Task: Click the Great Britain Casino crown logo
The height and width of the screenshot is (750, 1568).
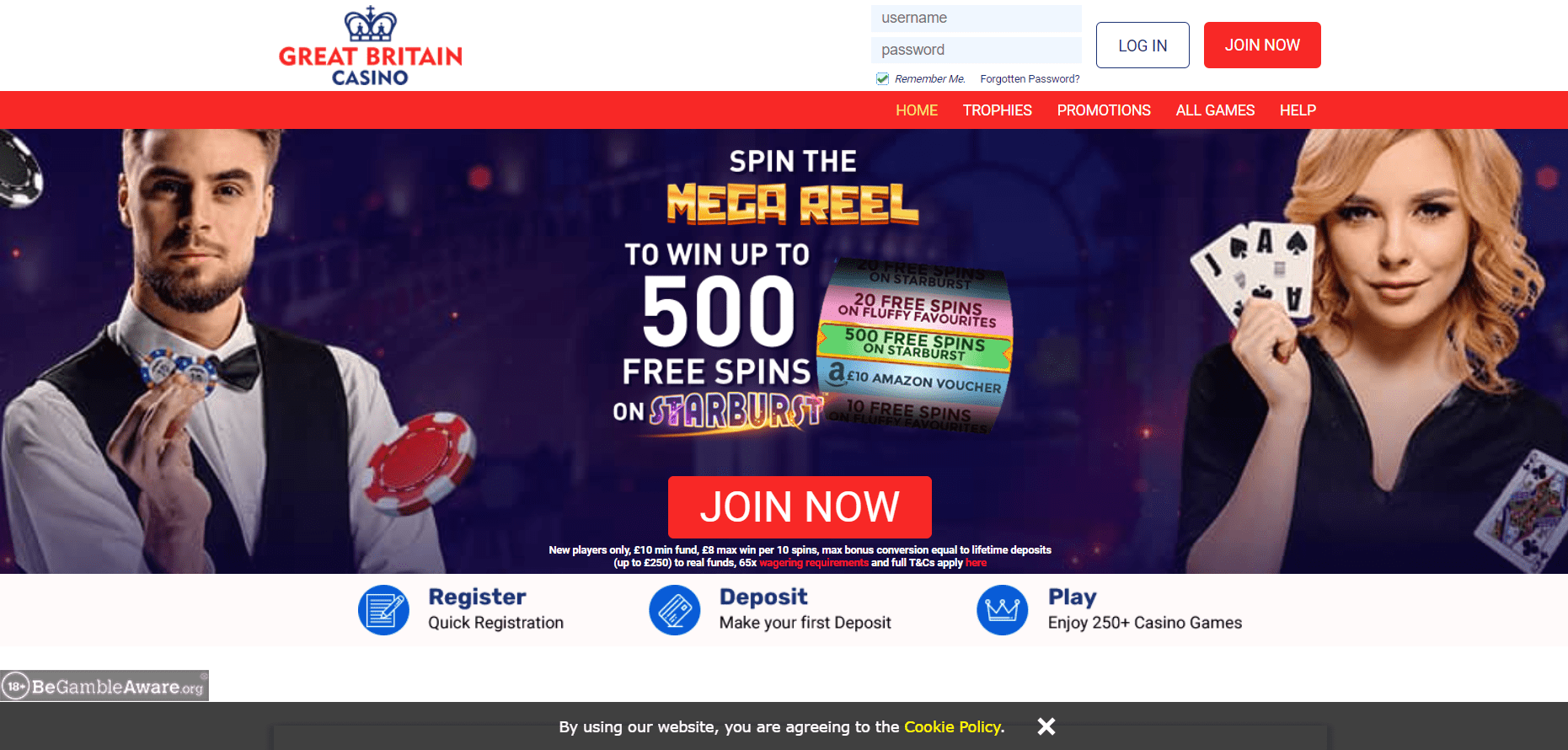Action: 370,46
